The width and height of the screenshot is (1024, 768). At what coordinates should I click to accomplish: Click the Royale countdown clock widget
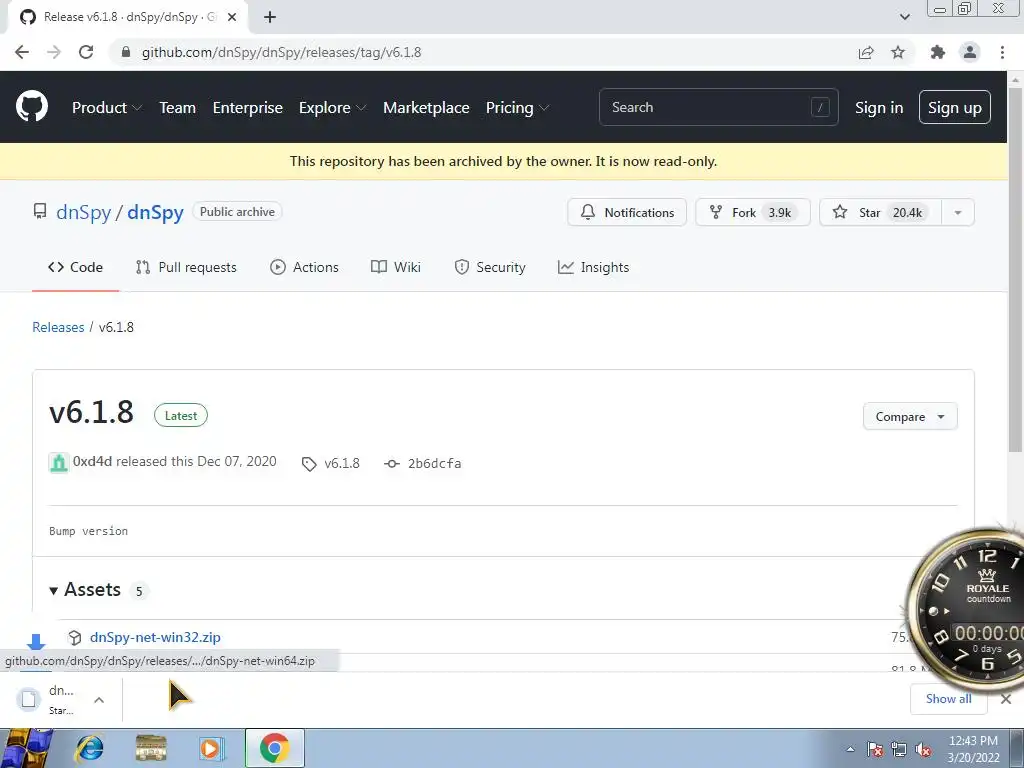[x=968, y=609]
